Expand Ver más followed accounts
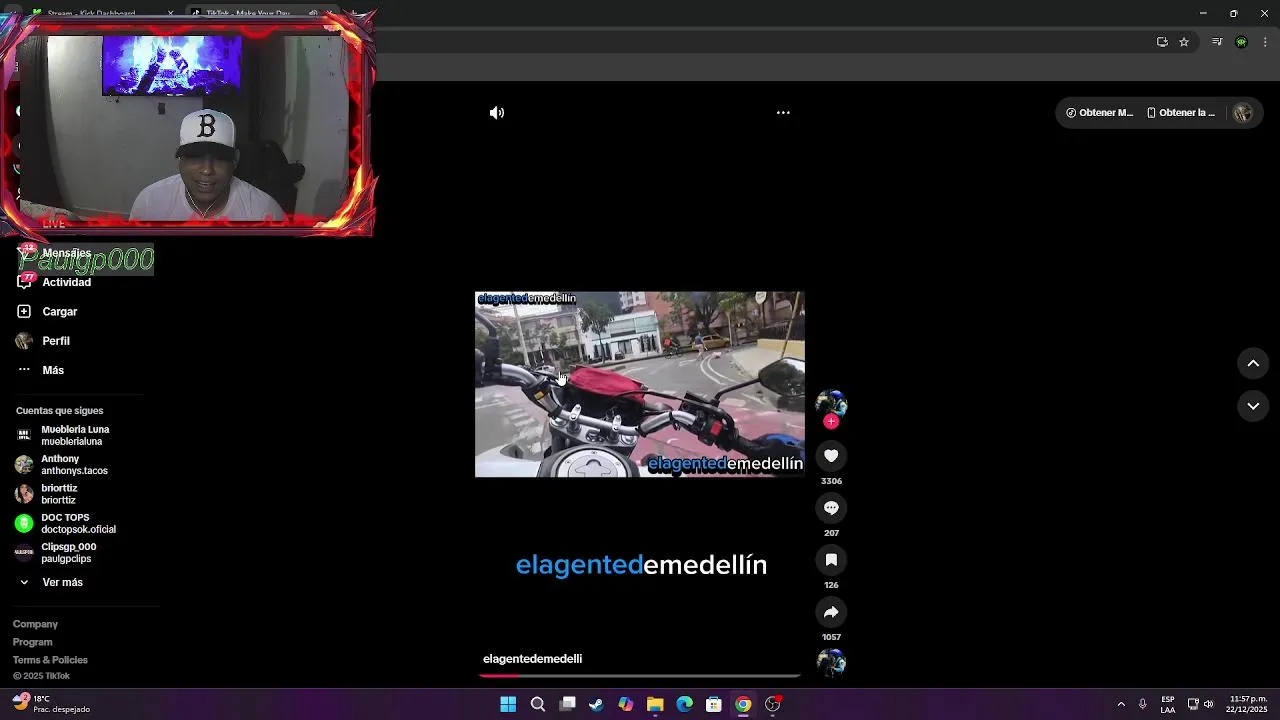This screenshot has height=720, width=1280. [x=62, y=583]
